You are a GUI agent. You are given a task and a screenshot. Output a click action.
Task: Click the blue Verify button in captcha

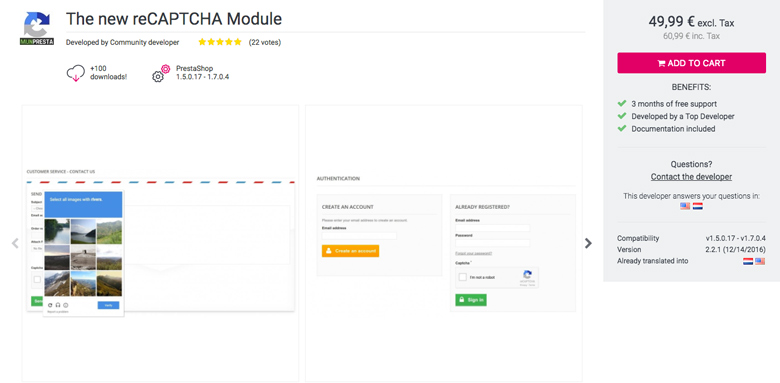click(x=108, y=305)
